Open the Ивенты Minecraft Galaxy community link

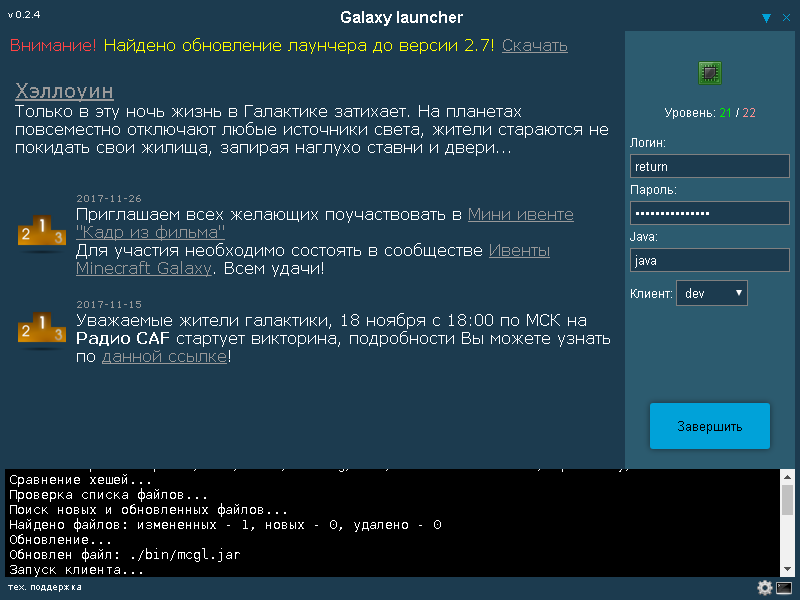(x=518, y=251)
